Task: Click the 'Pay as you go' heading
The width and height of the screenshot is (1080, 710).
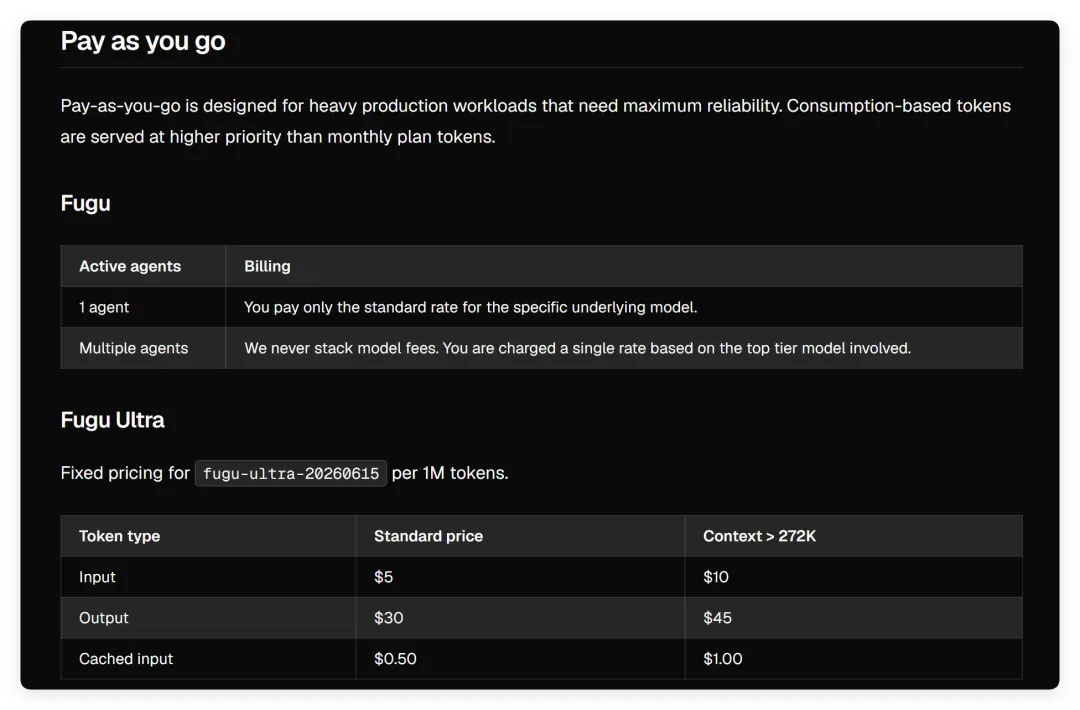Action: point(143,41)
